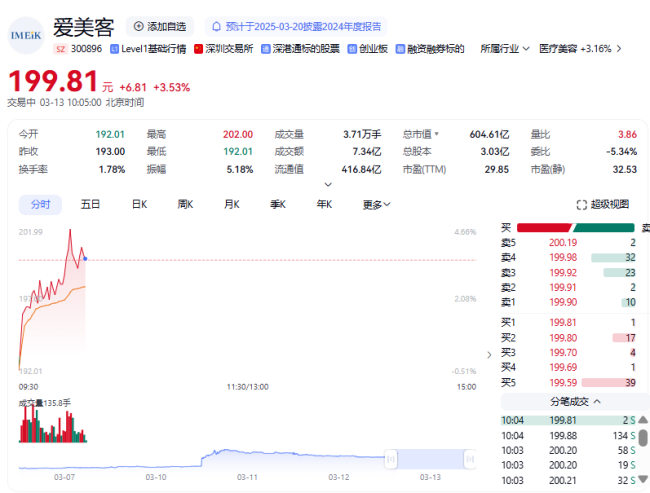Viewport: 650px width, 493px height.
Task: Click the 深港通标的股票 tag
Action: click(300, 49)
